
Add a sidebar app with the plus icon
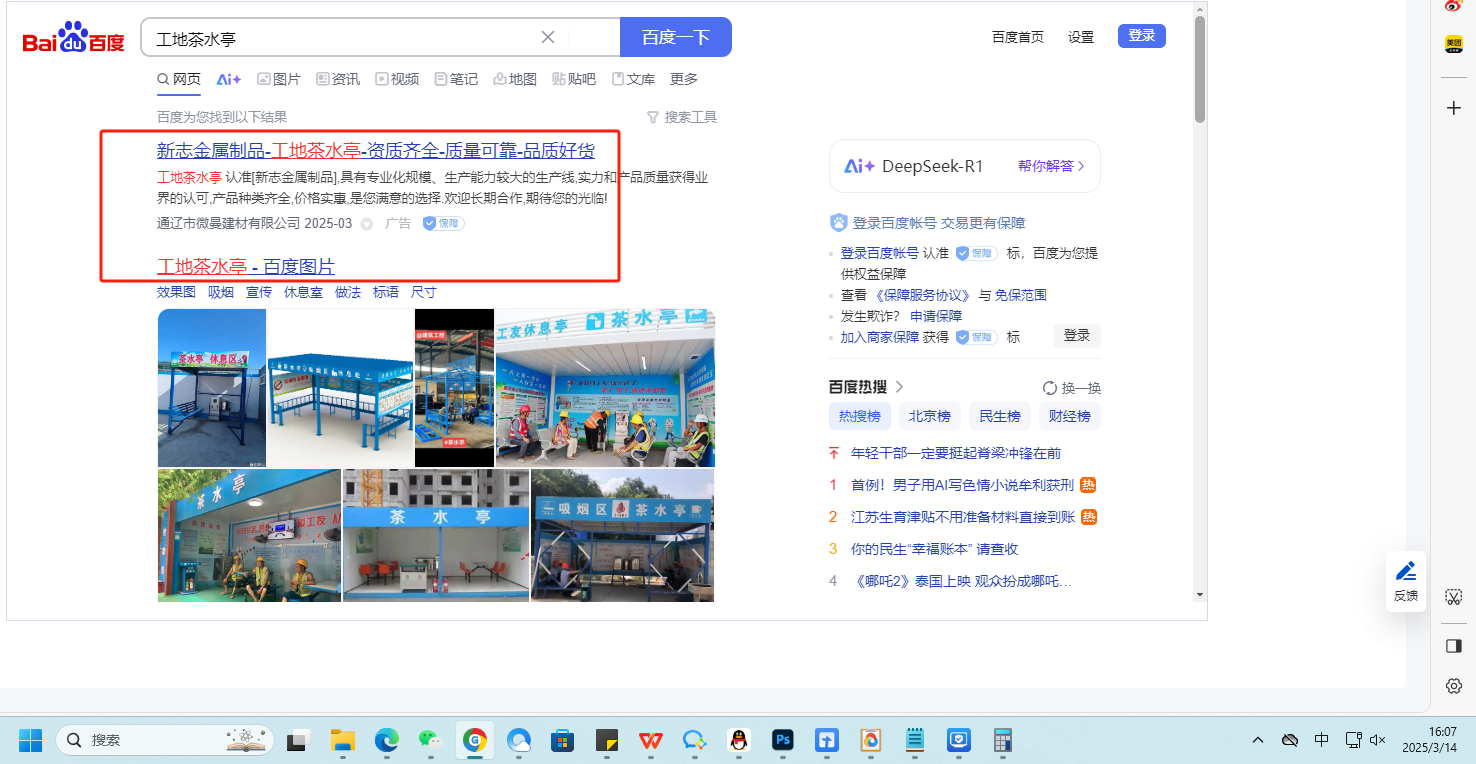pos(1454,107)
